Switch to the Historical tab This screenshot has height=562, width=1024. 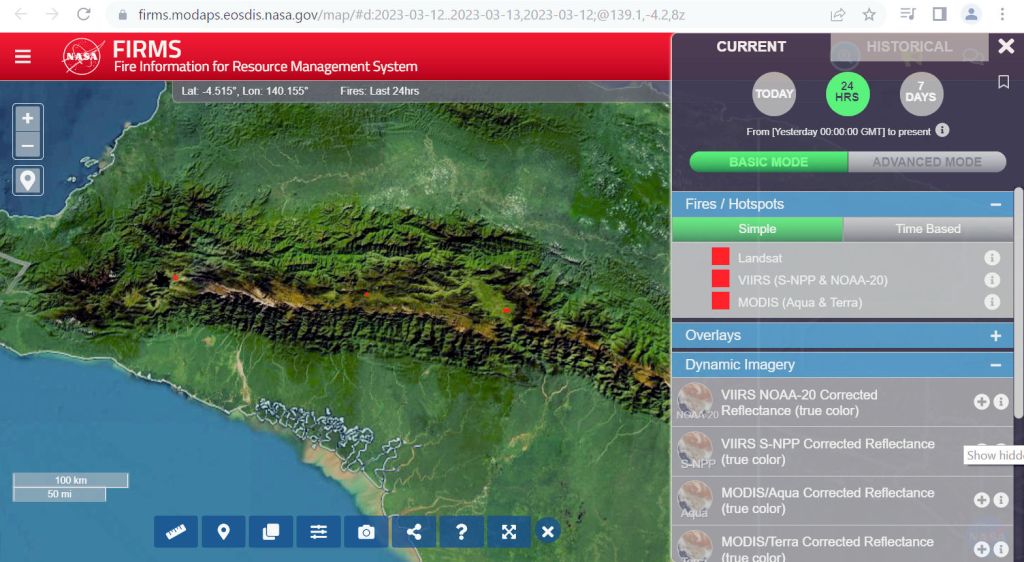click(908, 47)
